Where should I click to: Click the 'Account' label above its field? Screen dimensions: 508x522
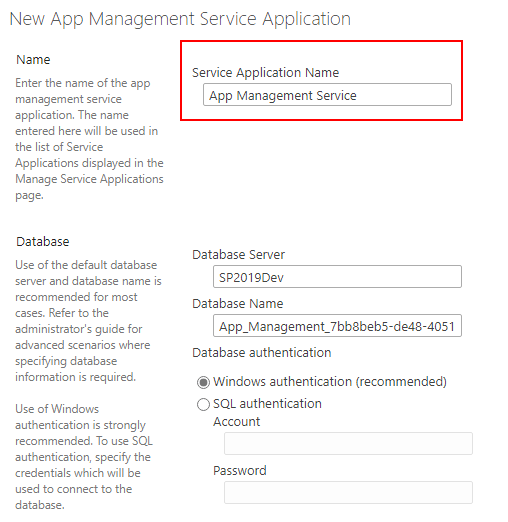(x=236, y=422)
